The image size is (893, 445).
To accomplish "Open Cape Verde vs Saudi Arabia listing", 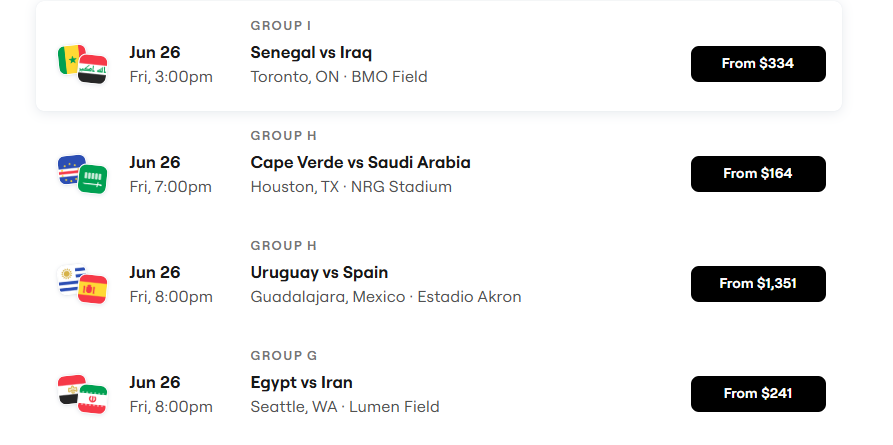I will pyautogui.click(x=361, y=163).
